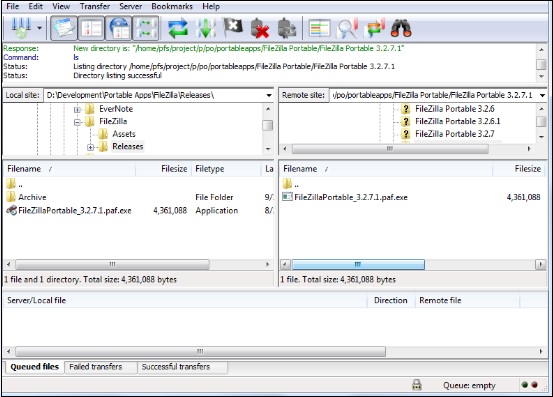Select remote folder FileZilla Portable 3.2.6

click(455, 109)
